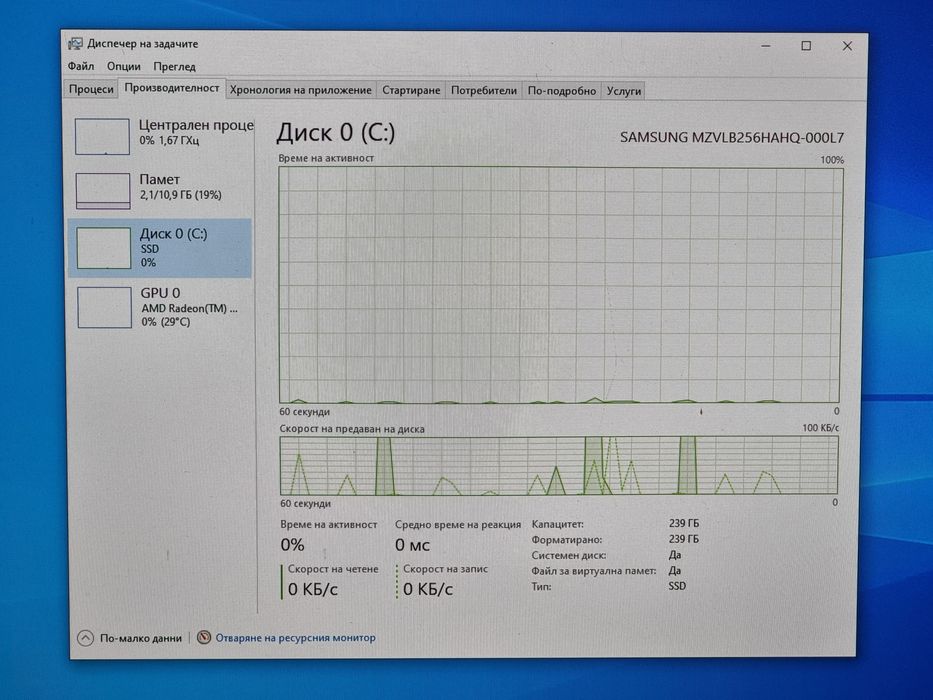Click Файл за виртуална памет label
This screenshot has height=700, width=933.
[593, 571]
